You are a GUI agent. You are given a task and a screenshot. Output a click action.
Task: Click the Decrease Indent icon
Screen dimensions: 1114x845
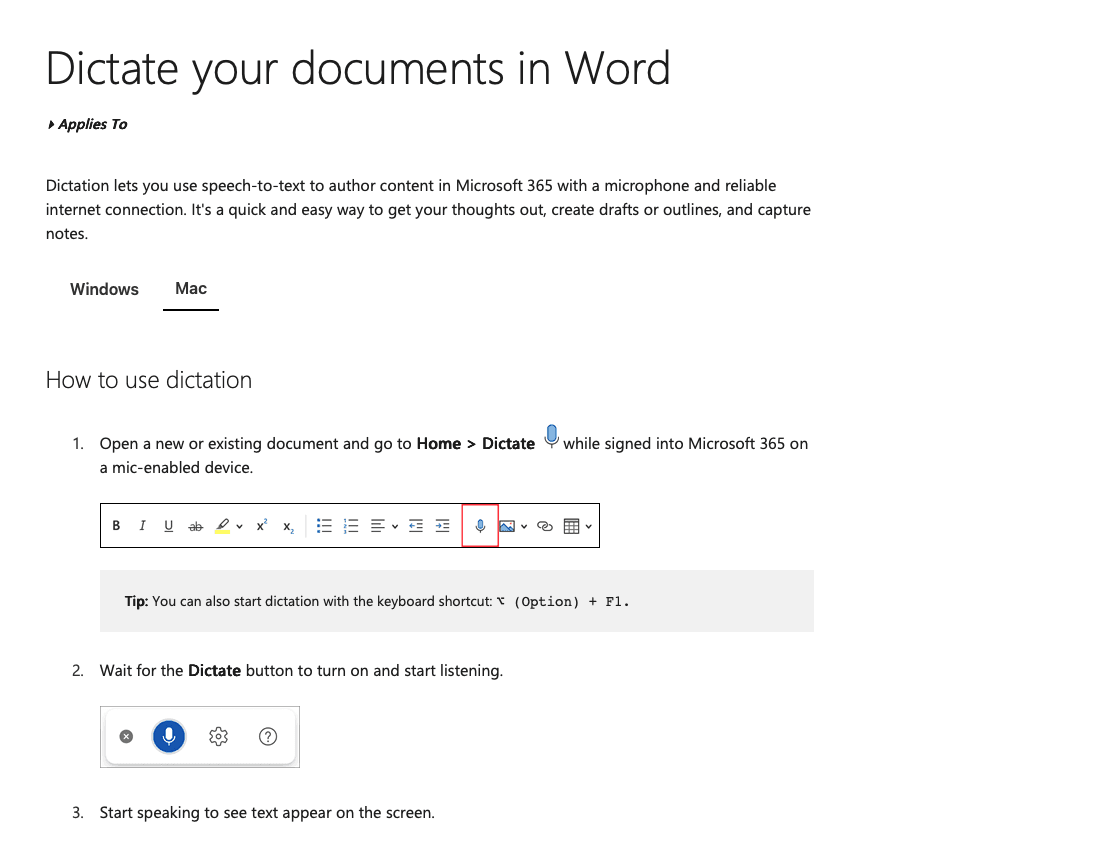click(x=416, y=525)
